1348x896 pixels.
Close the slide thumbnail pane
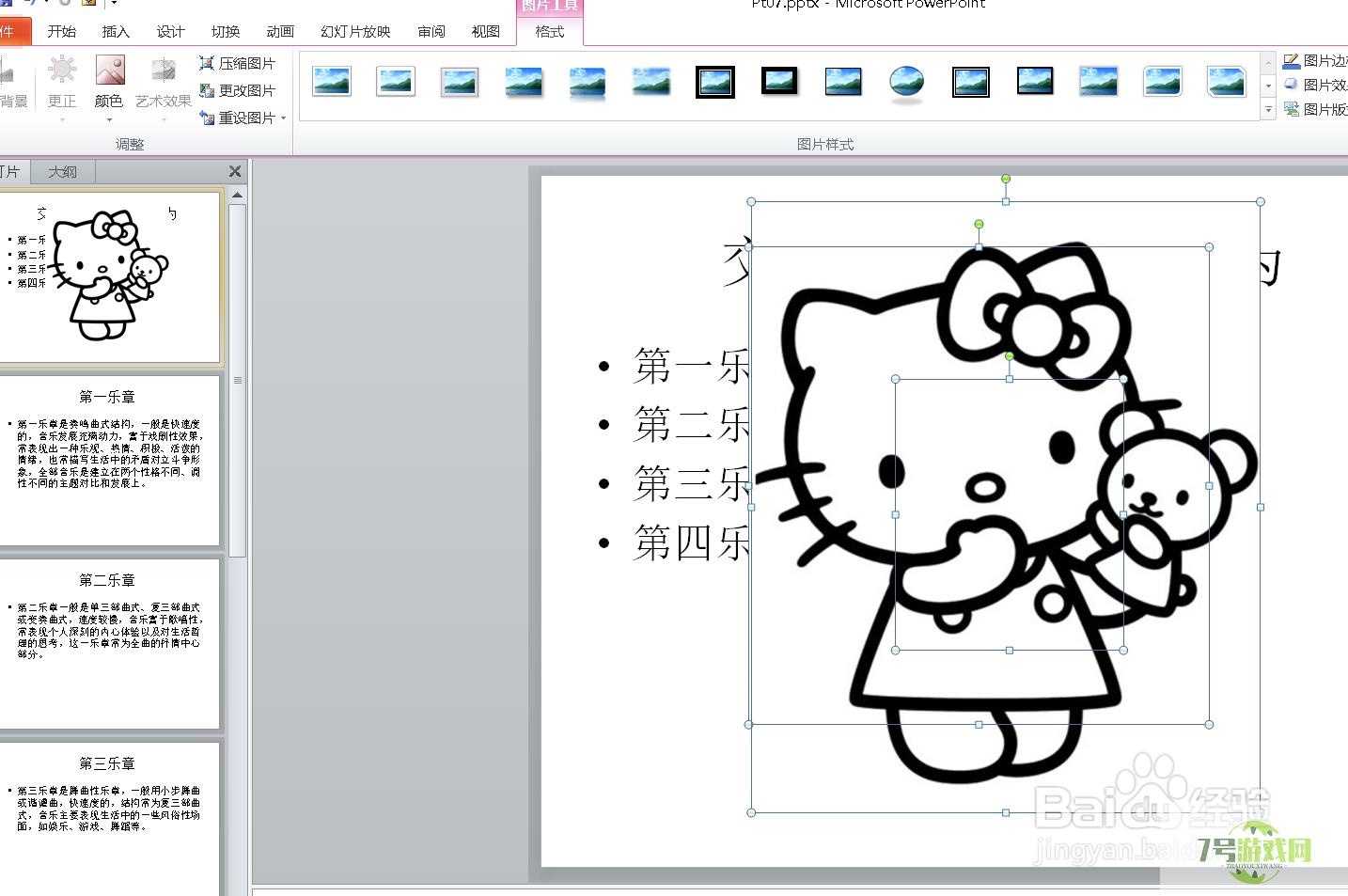235,171
